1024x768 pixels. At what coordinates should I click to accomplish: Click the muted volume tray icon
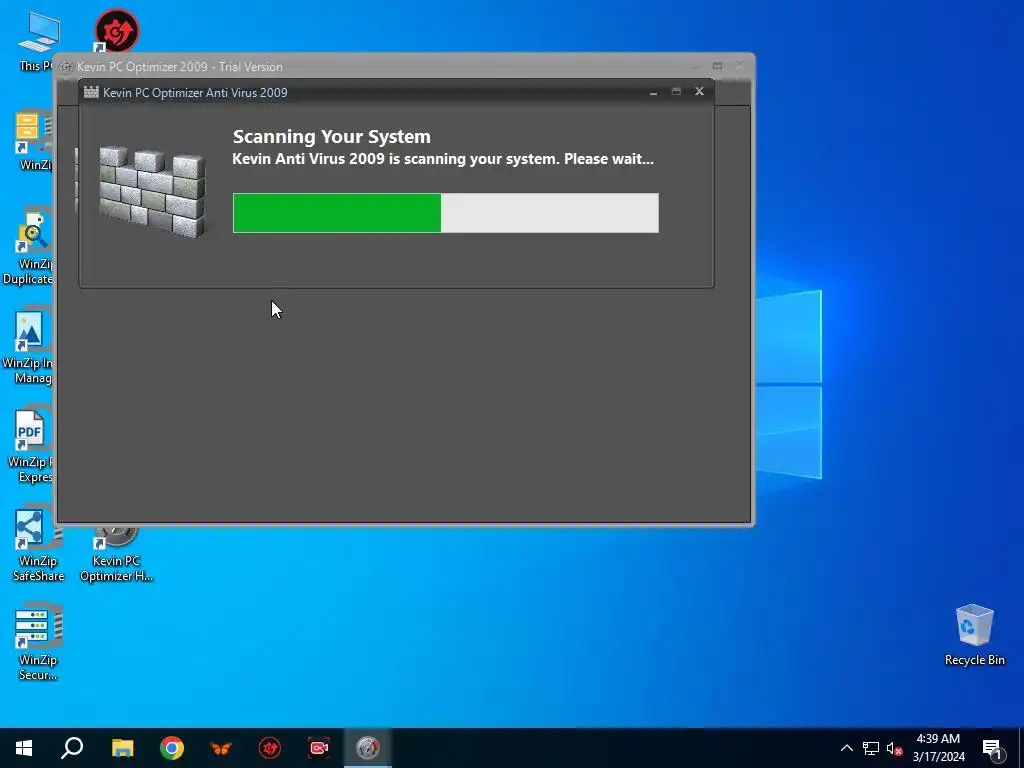[x=894, y=748]
